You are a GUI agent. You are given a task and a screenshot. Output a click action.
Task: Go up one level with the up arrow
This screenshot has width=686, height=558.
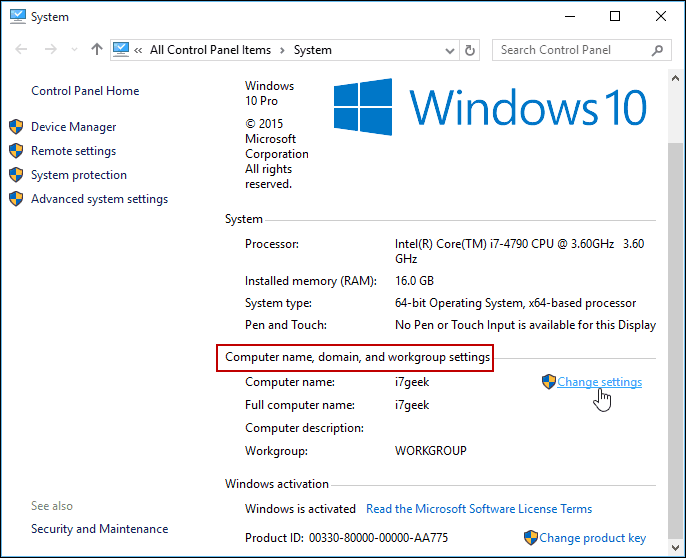[97, 49]
